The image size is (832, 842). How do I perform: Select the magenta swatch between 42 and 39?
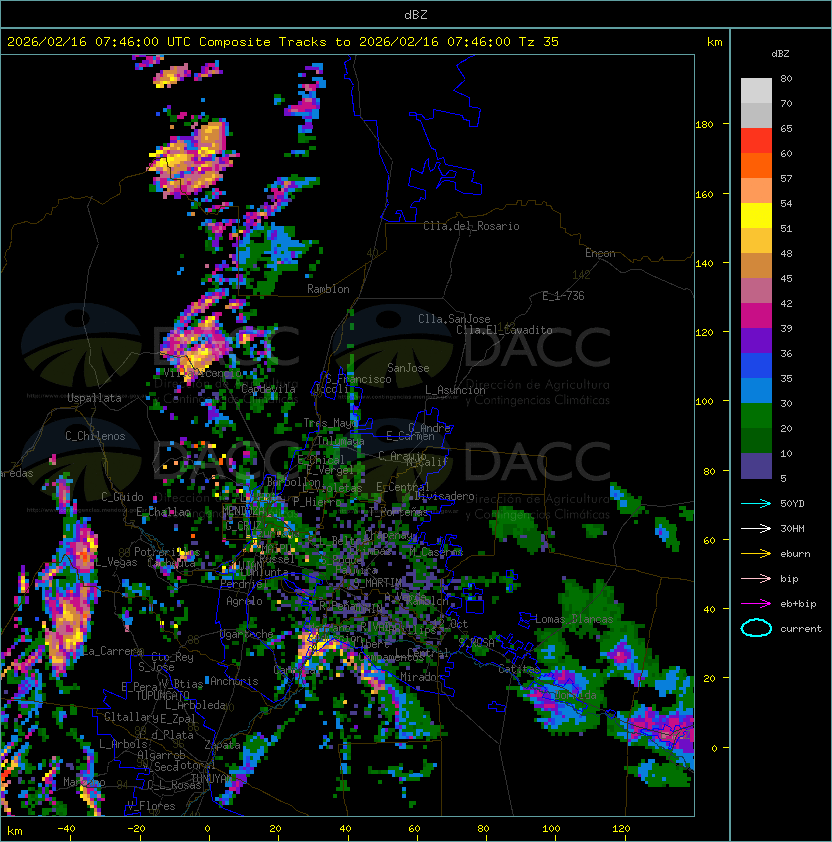pyautogui.click(x=756, y=316)
